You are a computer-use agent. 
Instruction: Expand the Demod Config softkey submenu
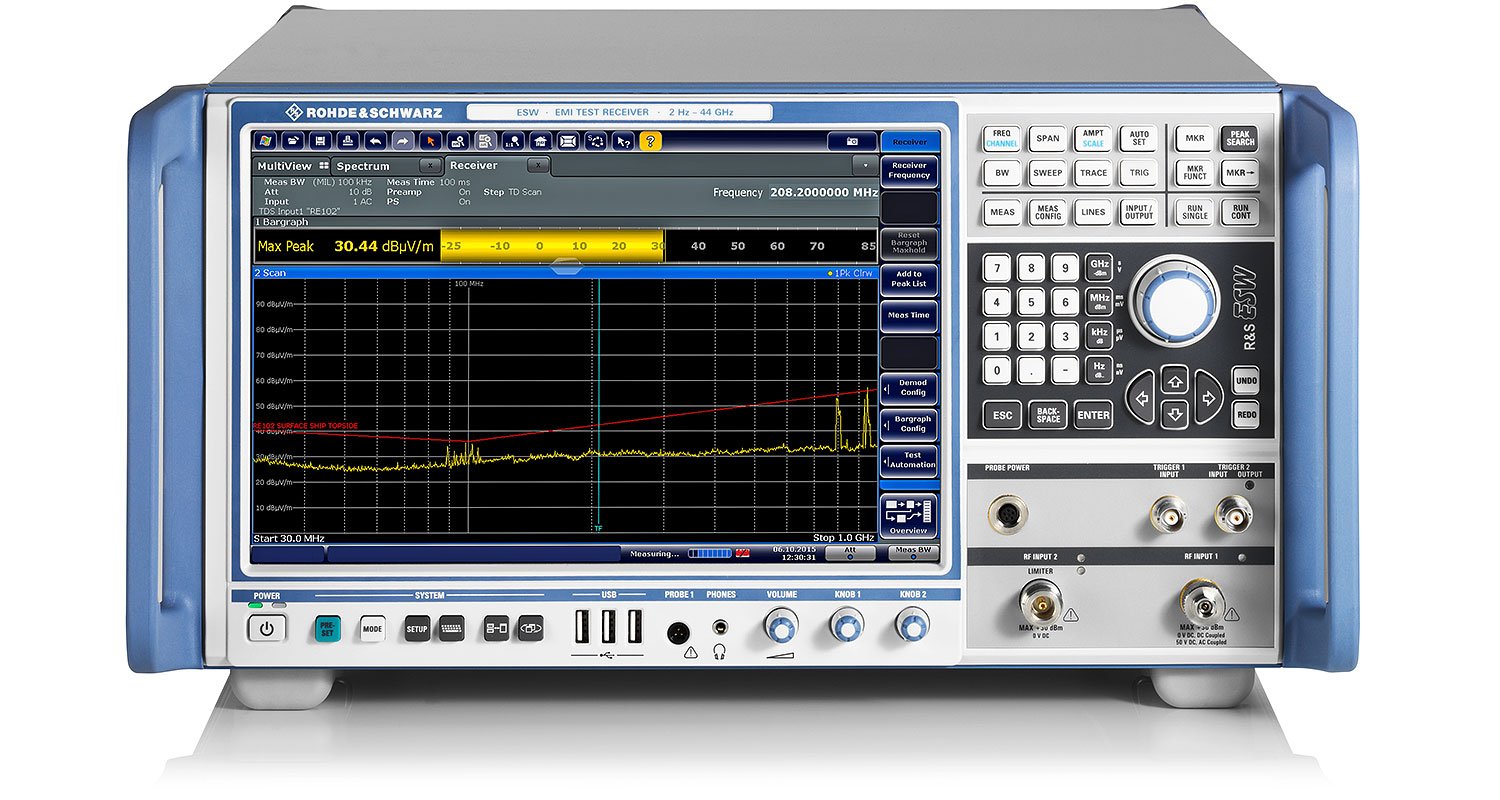tap(910, 388)
